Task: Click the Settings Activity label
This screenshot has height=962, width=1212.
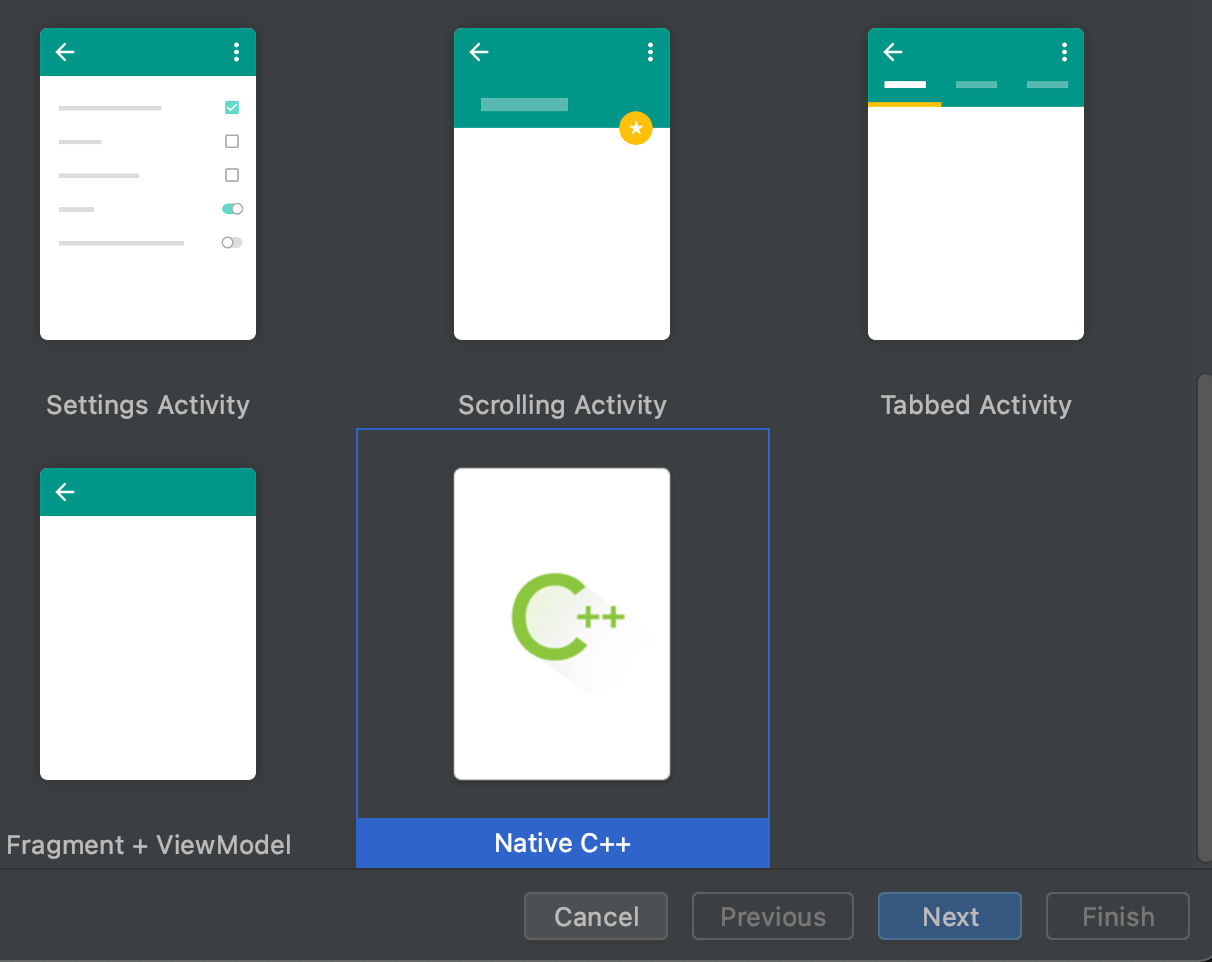Action: 148,405
